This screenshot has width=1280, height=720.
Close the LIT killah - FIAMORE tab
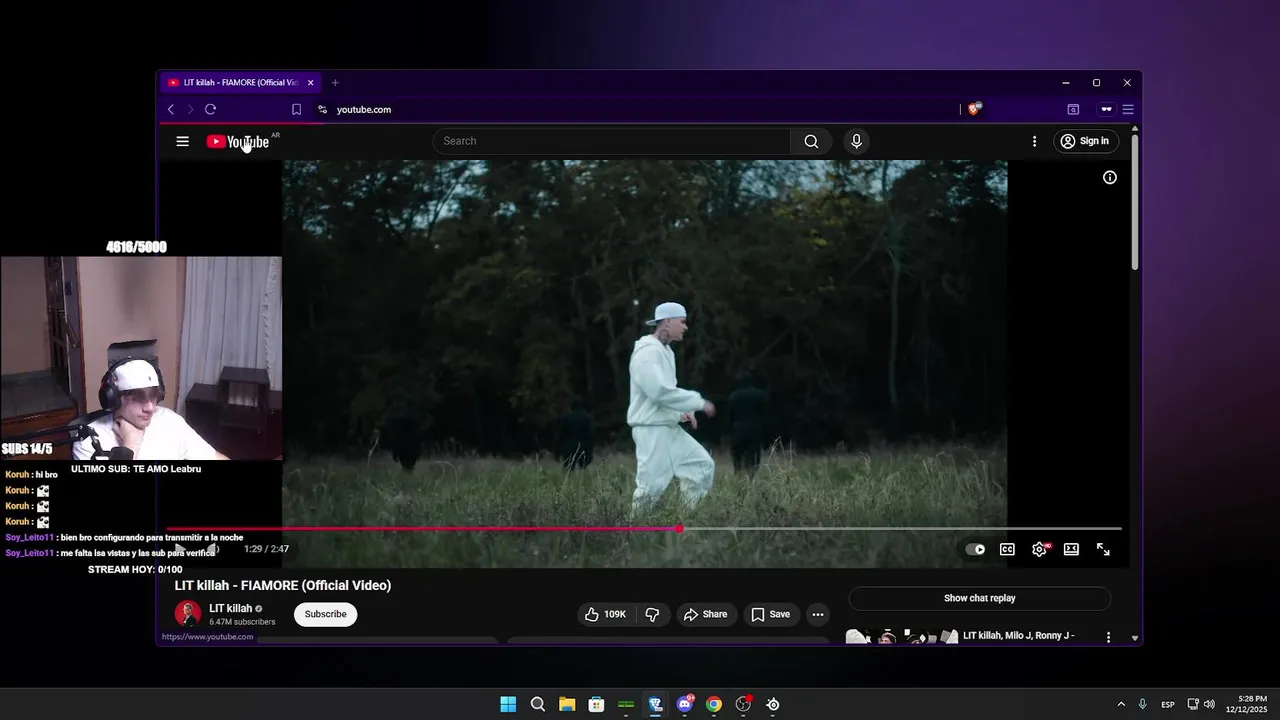310,83
